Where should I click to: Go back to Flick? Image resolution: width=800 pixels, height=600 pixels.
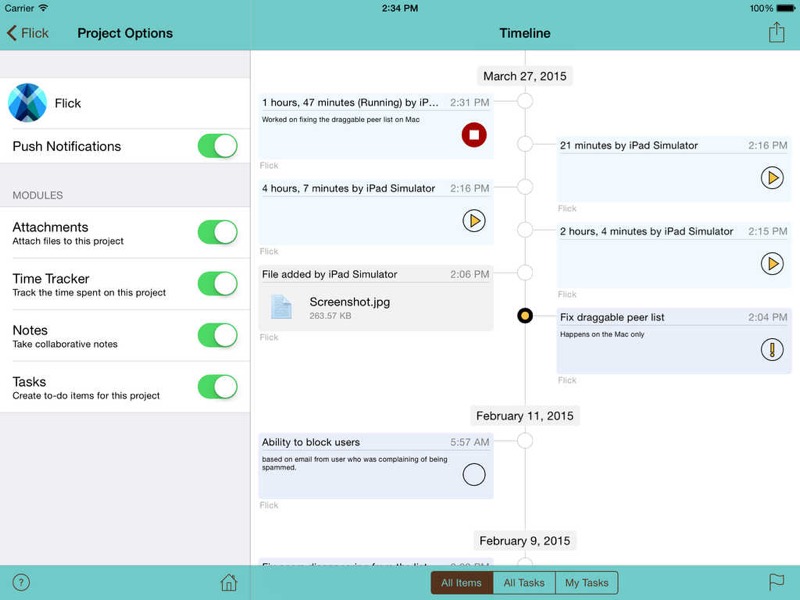(28, 33)
